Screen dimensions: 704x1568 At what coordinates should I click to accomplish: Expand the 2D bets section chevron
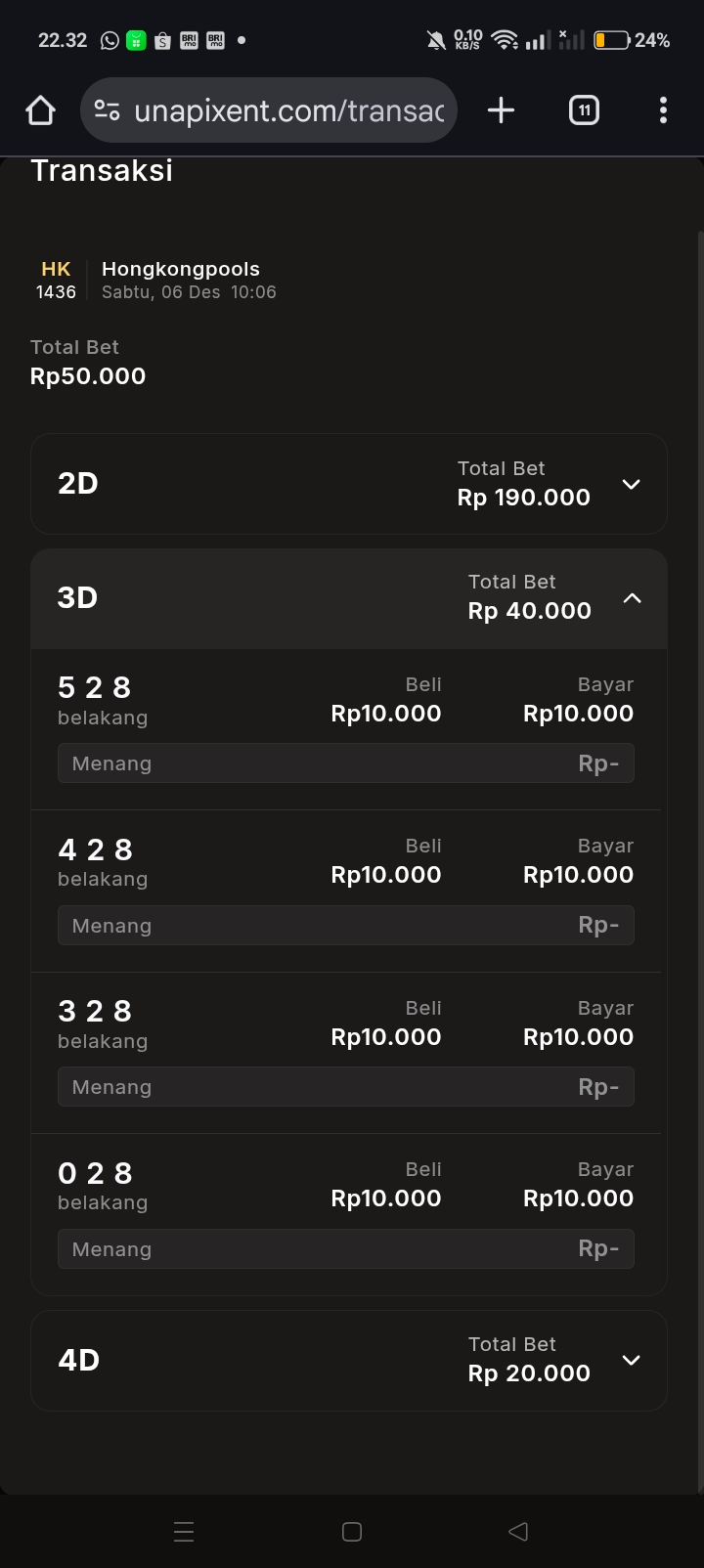click(x=632, y=484)
